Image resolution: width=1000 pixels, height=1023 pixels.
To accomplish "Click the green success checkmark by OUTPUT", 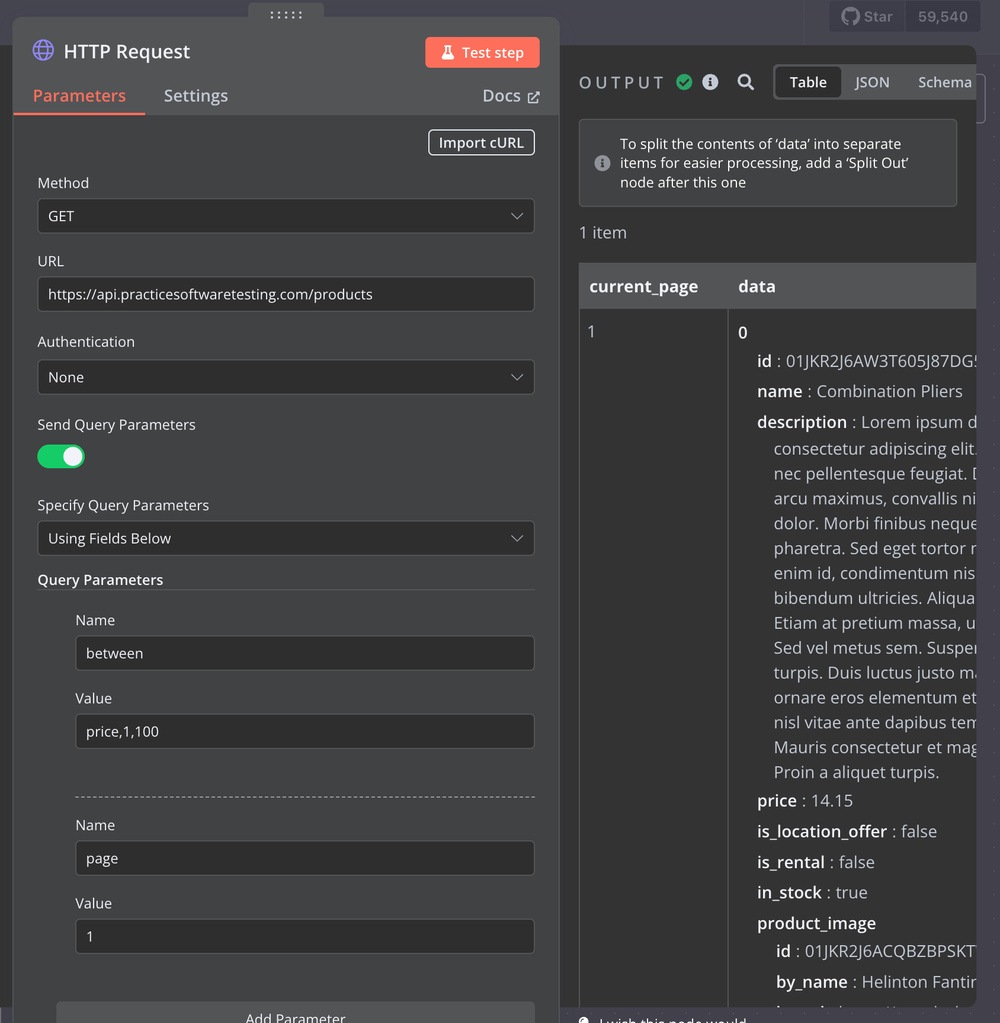I will [x=684, y=82].
